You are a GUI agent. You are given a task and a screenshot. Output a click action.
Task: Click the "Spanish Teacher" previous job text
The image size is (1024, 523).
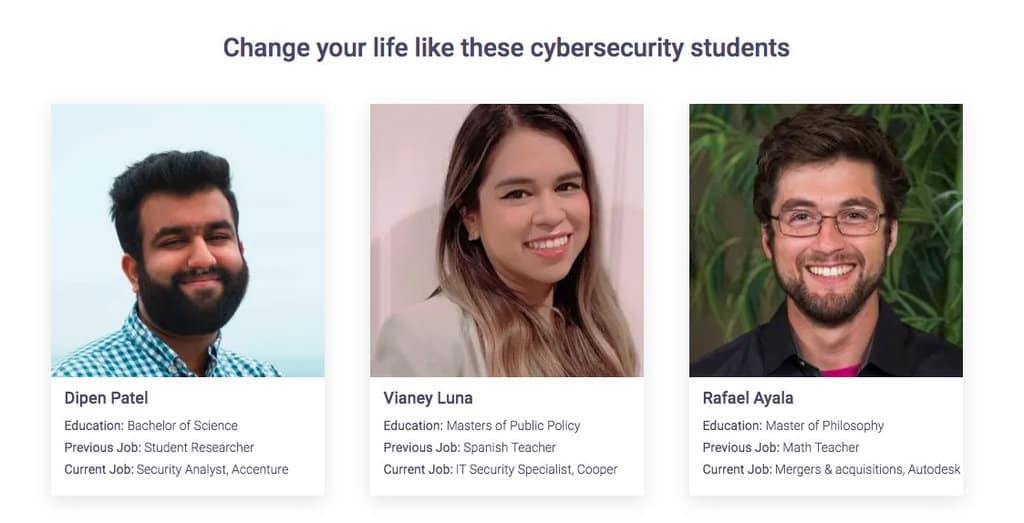point(509,447)
